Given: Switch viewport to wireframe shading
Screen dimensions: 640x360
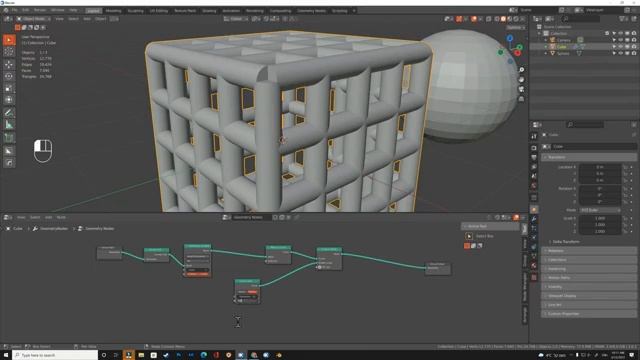Looking at the screenshot, I should [x=497, y=19].
